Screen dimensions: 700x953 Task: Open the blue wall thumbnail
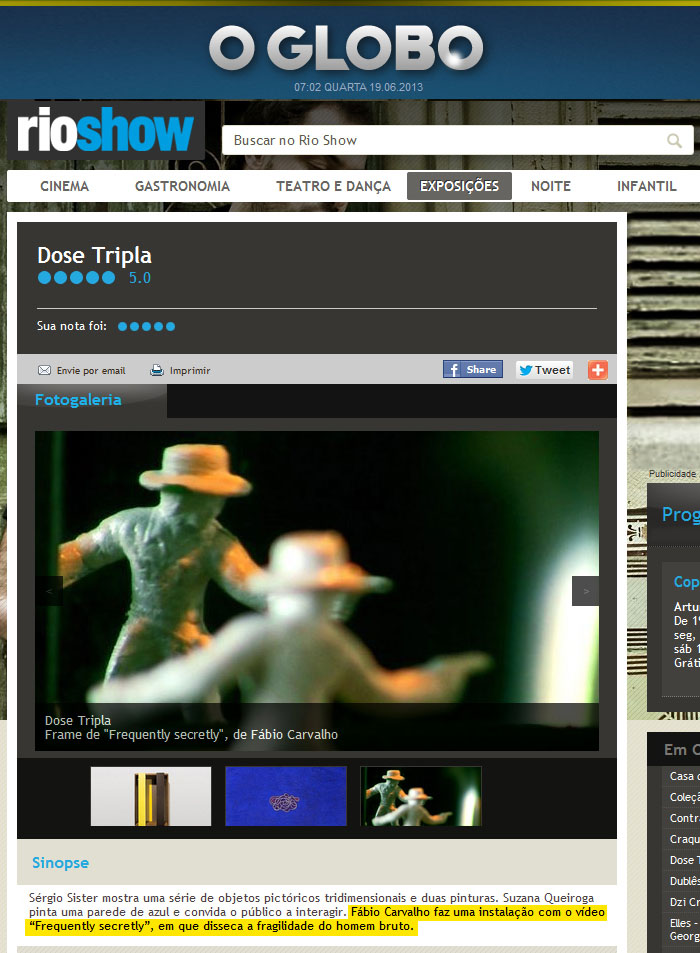tap(286, 796)
